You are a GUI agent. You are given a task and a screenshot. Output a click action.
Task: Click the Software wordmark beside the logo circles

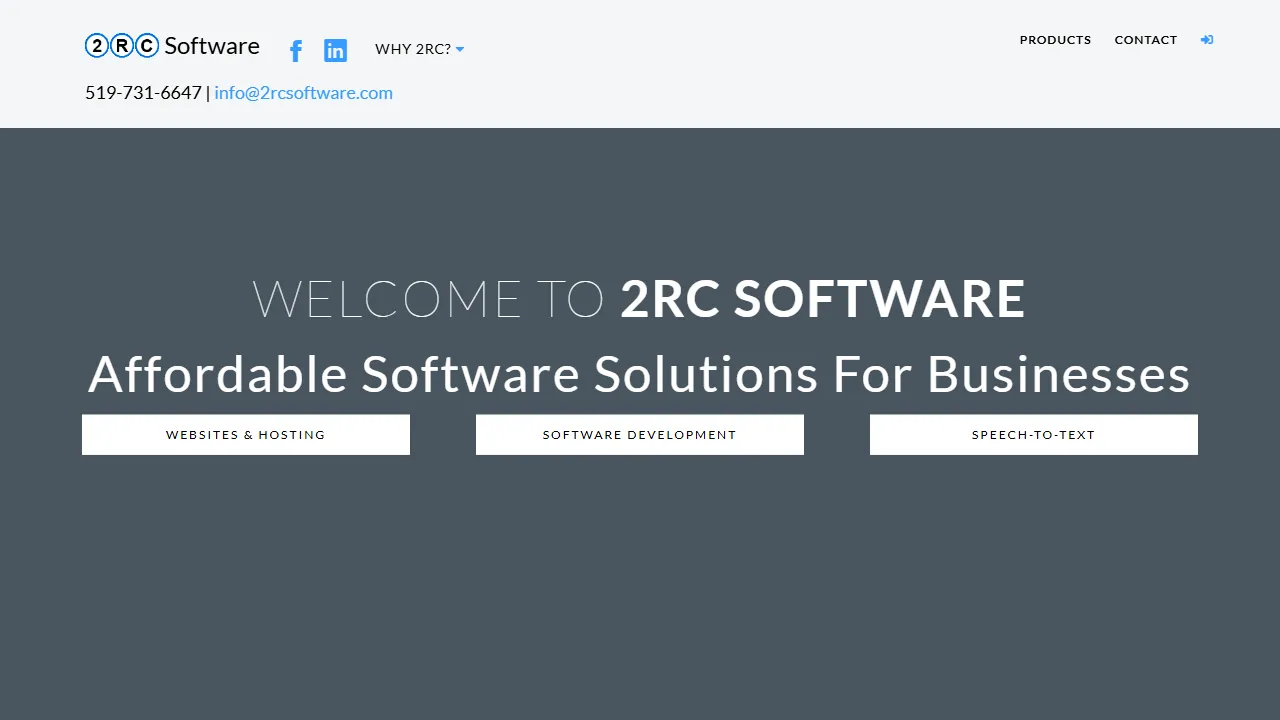point(213,45)
